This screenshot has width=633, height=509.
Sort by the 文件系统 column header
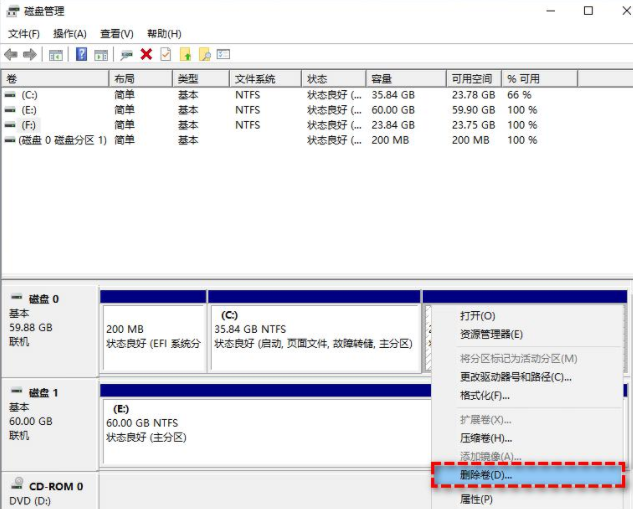(266, 79)
